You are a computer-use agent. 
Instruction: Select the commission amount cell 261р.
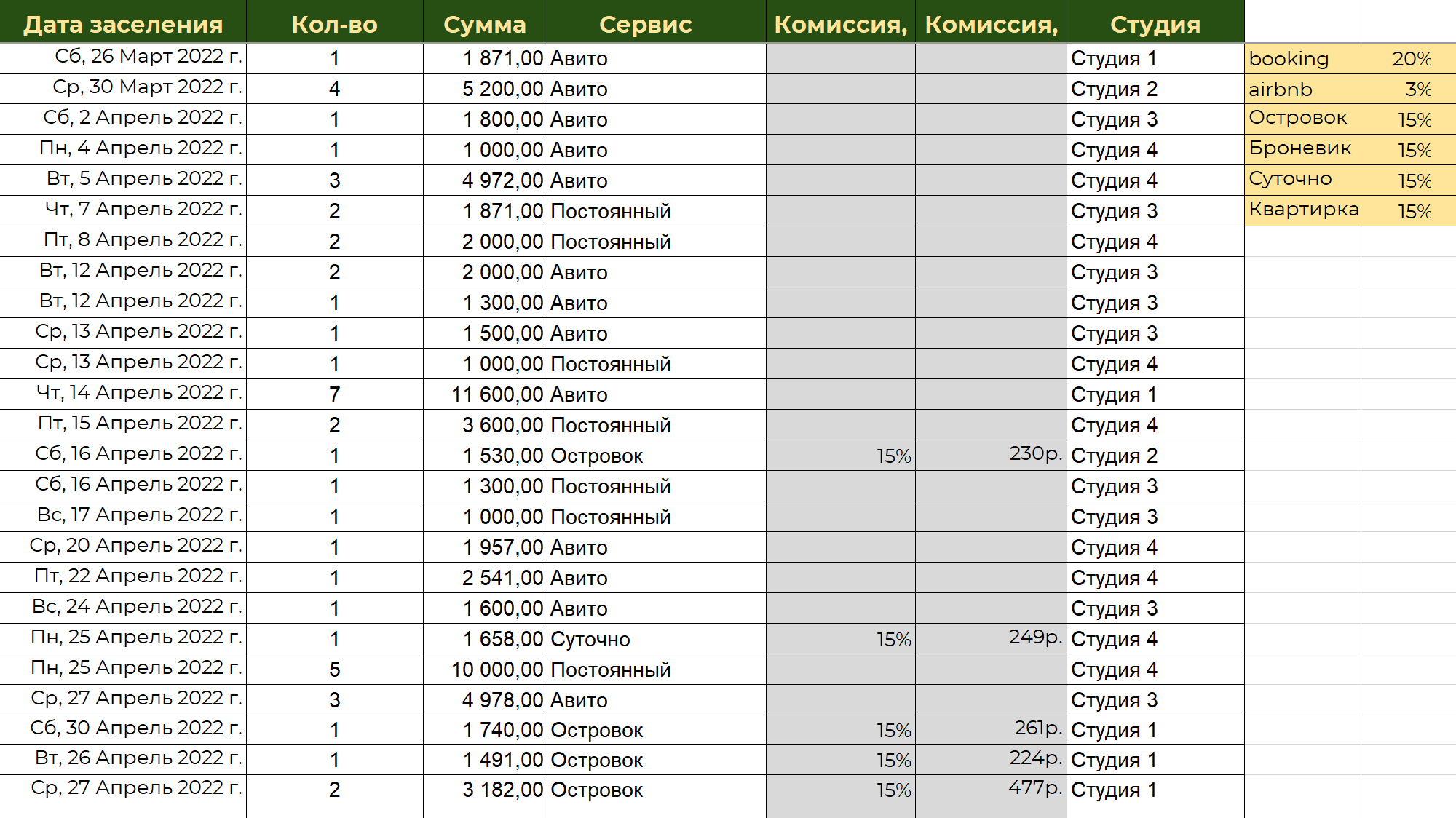click(x=991, y=730)
